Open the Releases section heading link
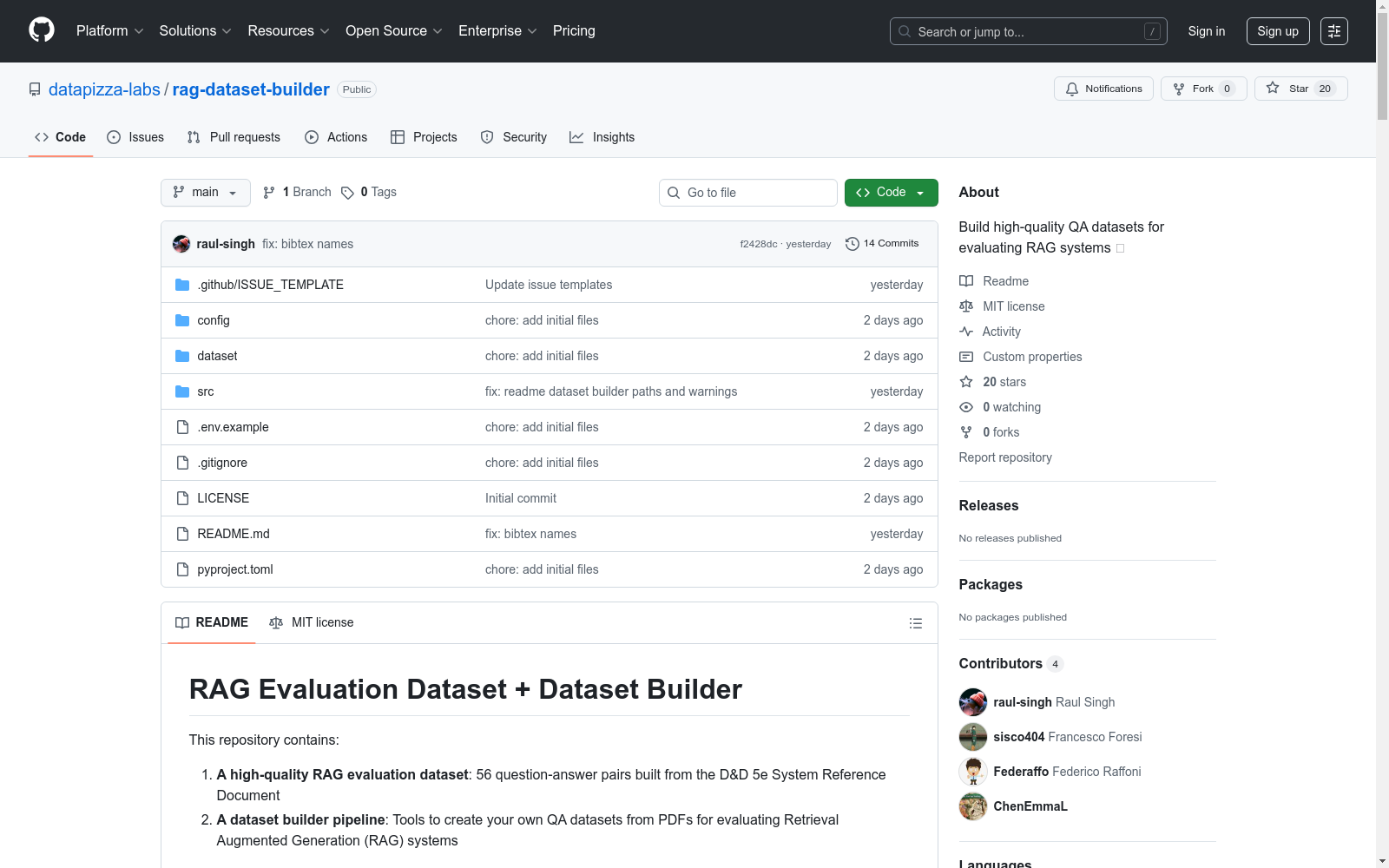Viewport: 1389px width, 868px height. click(989, 505)
